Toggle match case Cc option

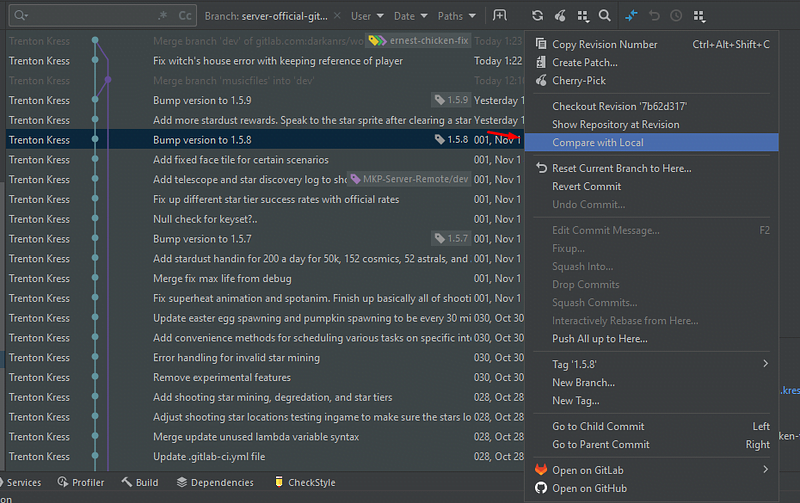[x=185, y=16]
